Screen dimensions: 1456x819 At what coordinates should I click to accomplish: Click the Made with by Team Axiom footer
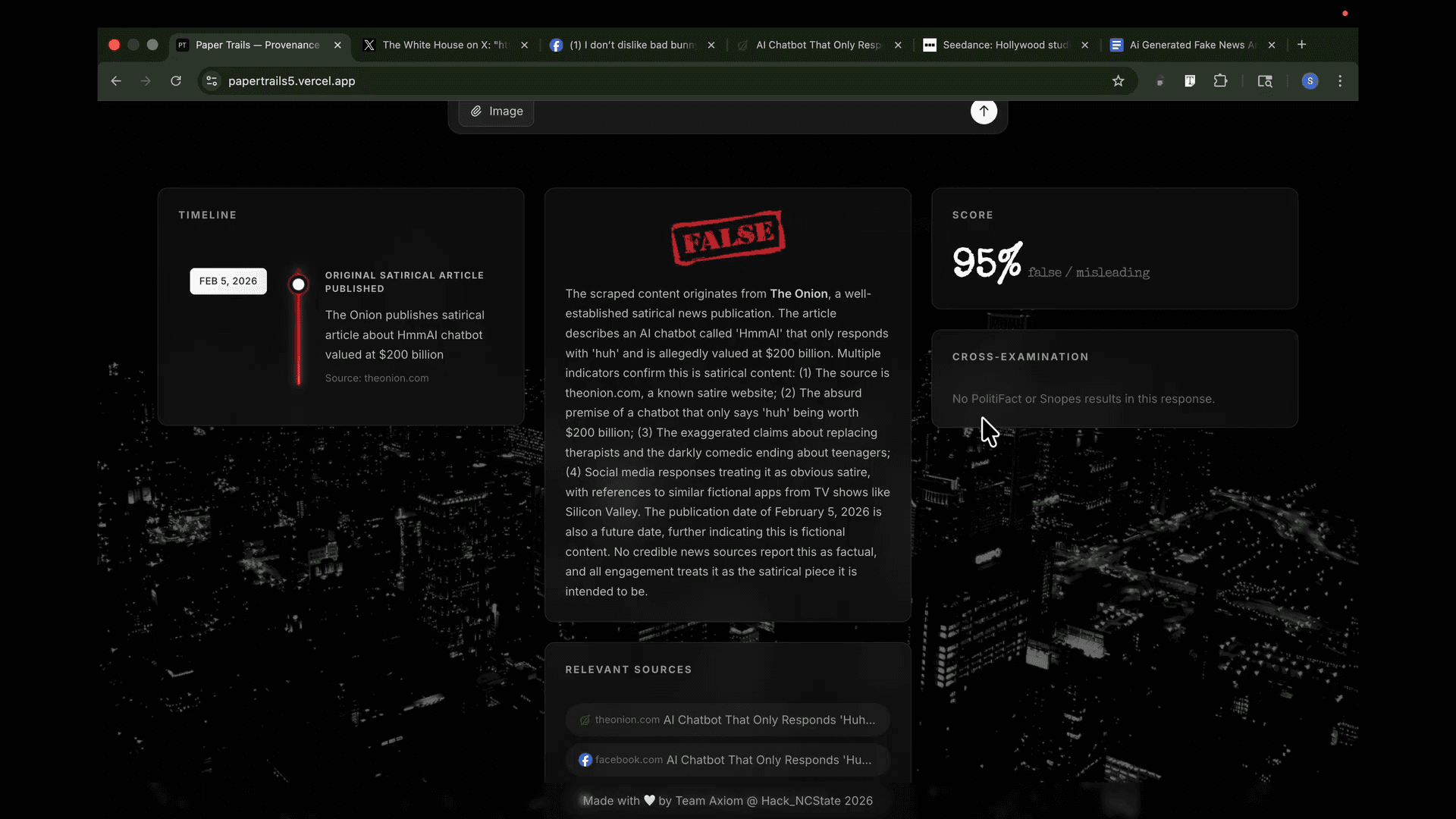[x=727, y=801]
